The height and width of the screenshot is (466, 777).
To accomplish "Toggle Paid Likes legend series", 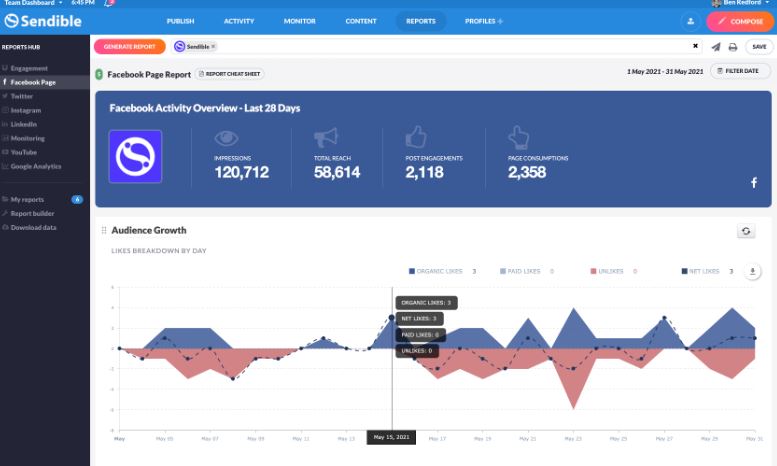I will pos(520,271).
